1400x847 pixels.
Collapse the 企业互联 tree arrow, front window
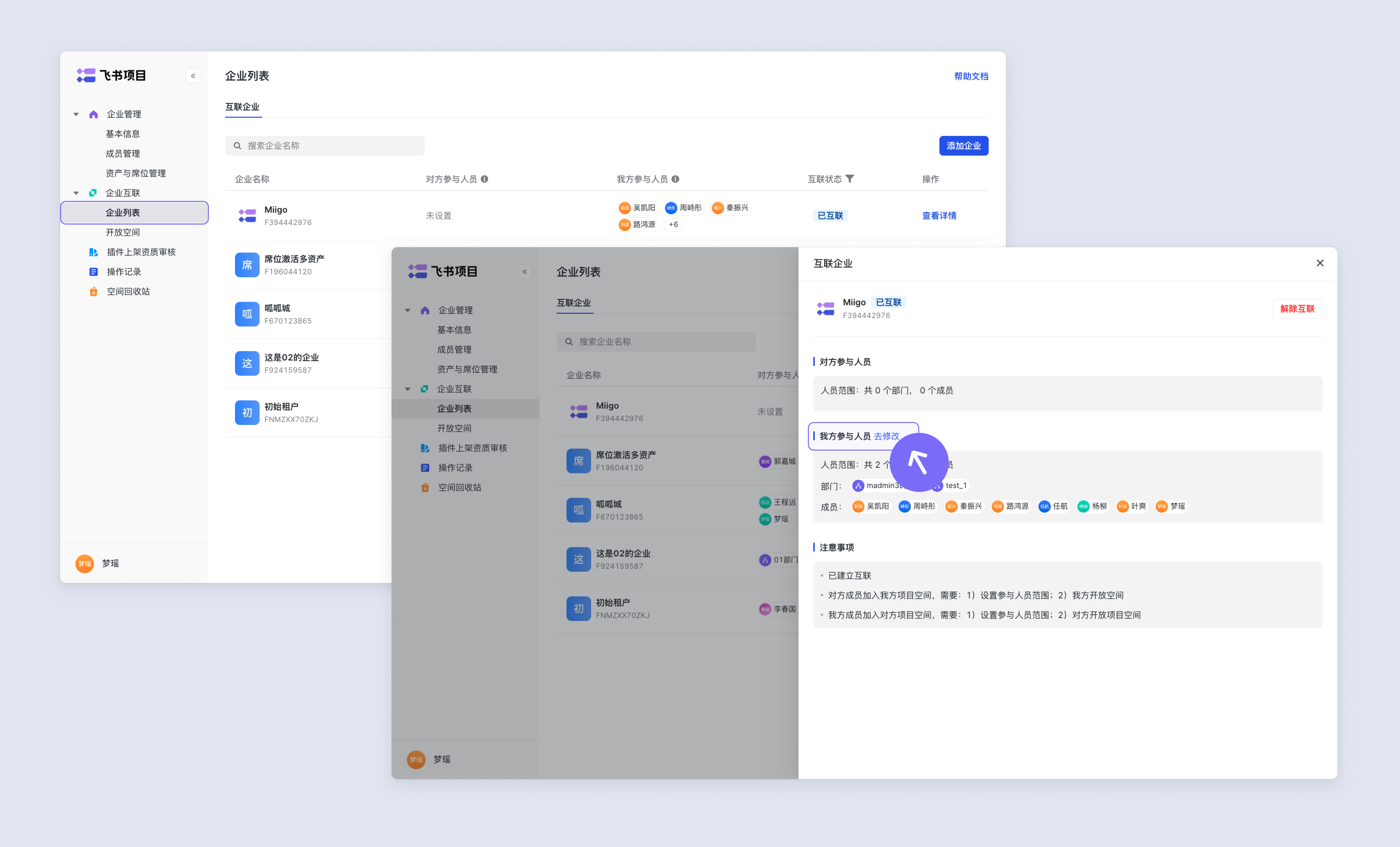coord(407,389)
